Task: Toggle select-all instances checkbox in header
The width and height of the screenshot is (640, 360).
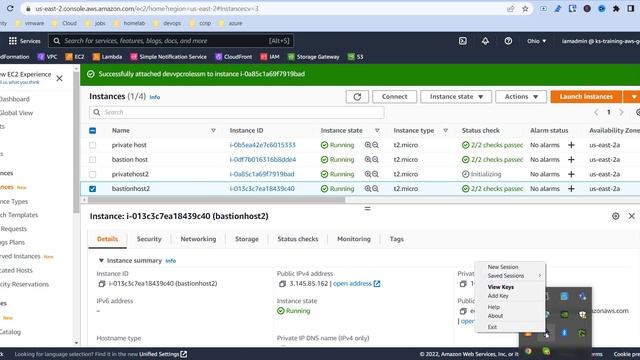Action: click(x=93, y=131)
